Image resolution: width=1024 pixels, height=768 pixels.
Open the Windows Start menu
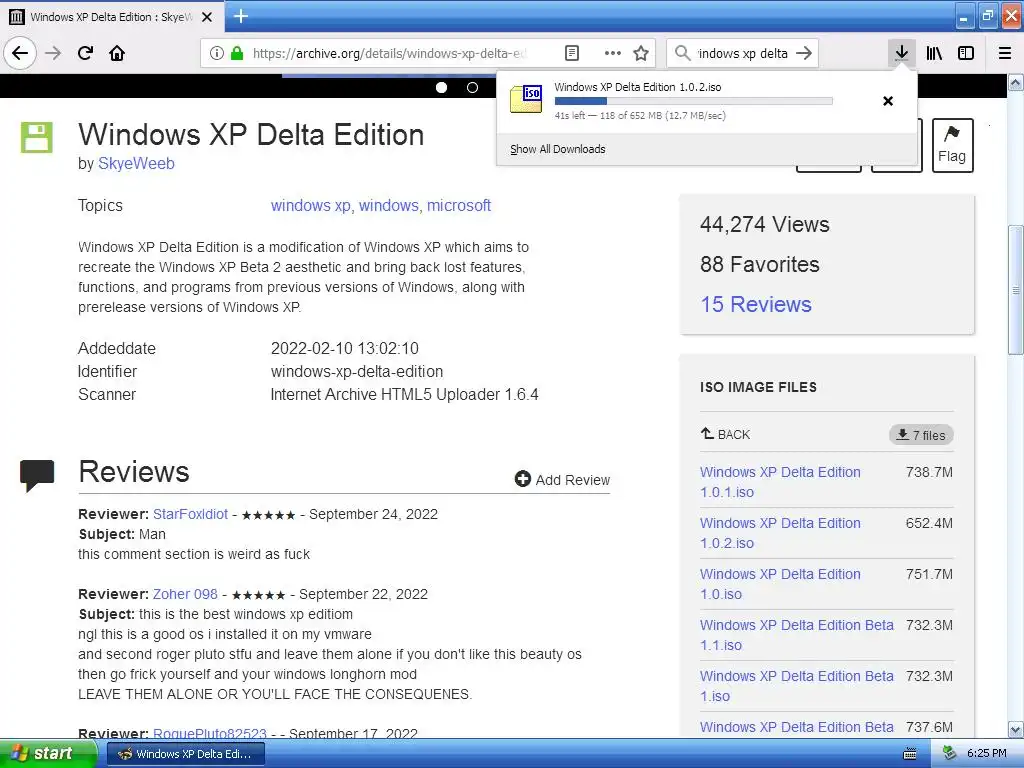pyautogui.click(x=48, y=754)
